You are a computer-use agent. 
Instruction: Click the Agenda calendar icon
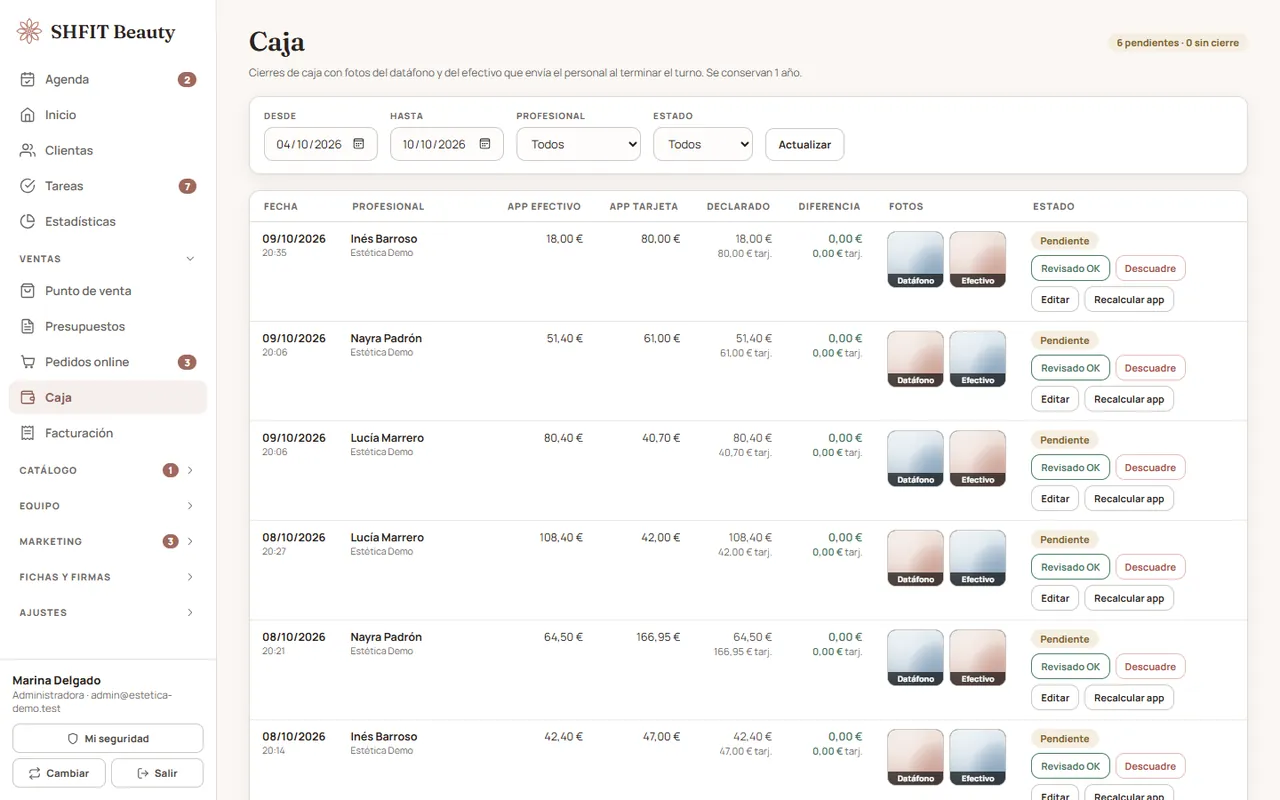28,79
